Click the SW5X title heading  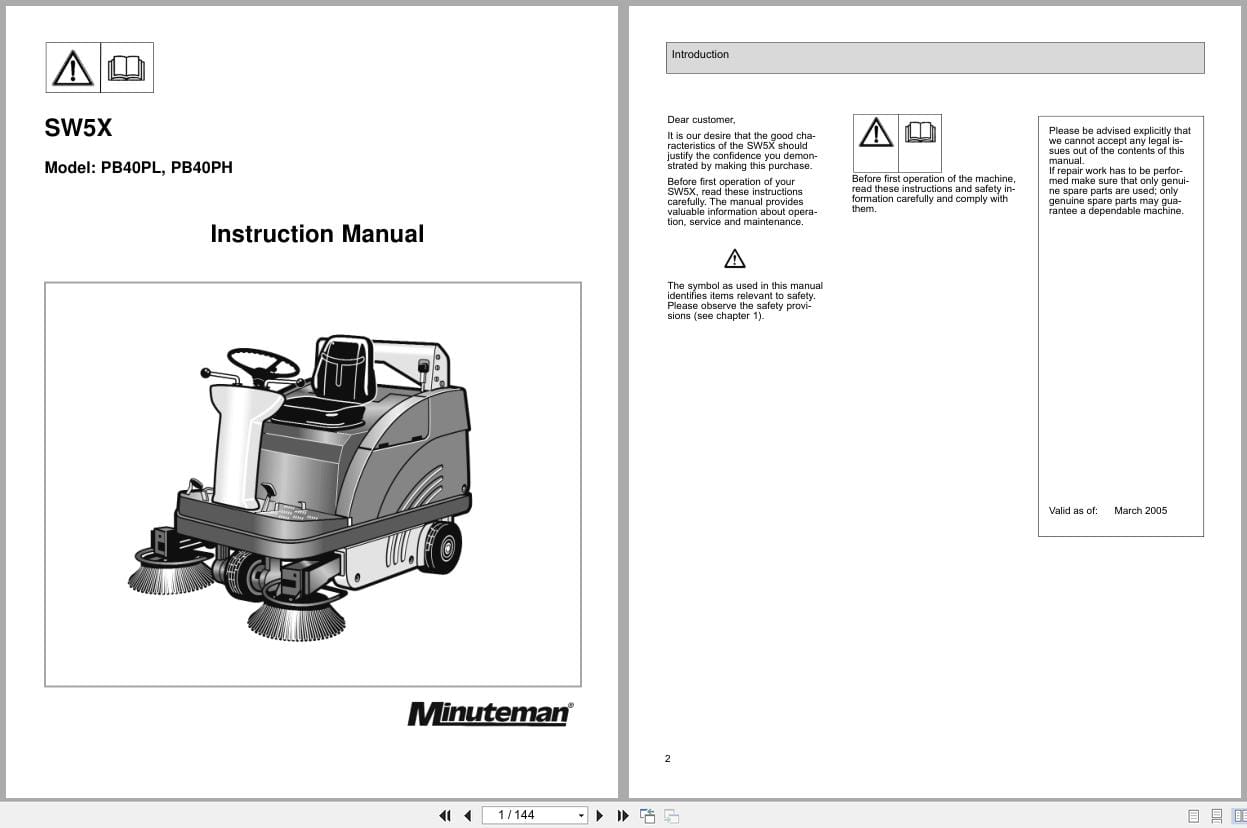pos(78,128)
